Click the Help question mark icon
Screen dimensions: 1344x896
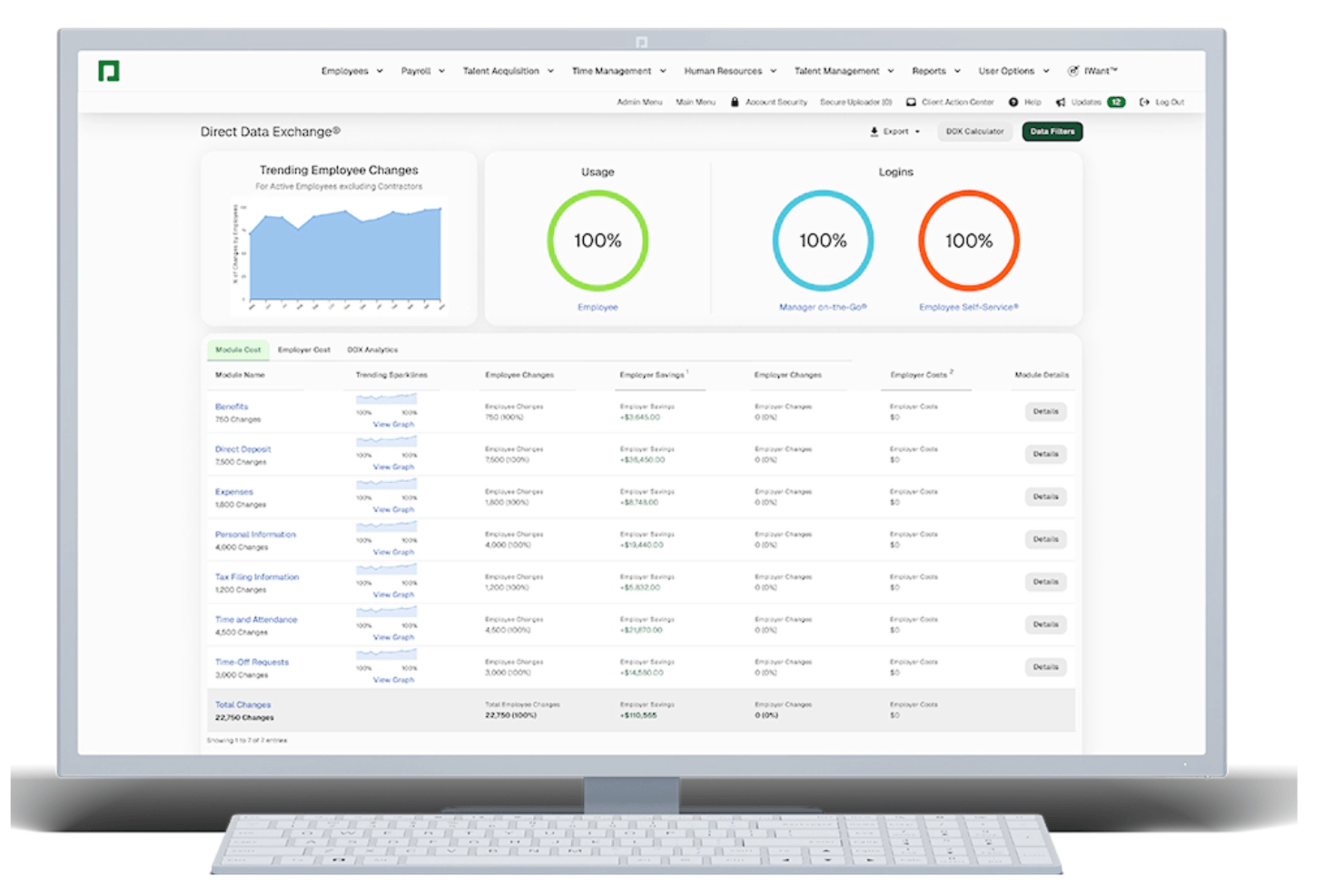tap(1013, 103)
